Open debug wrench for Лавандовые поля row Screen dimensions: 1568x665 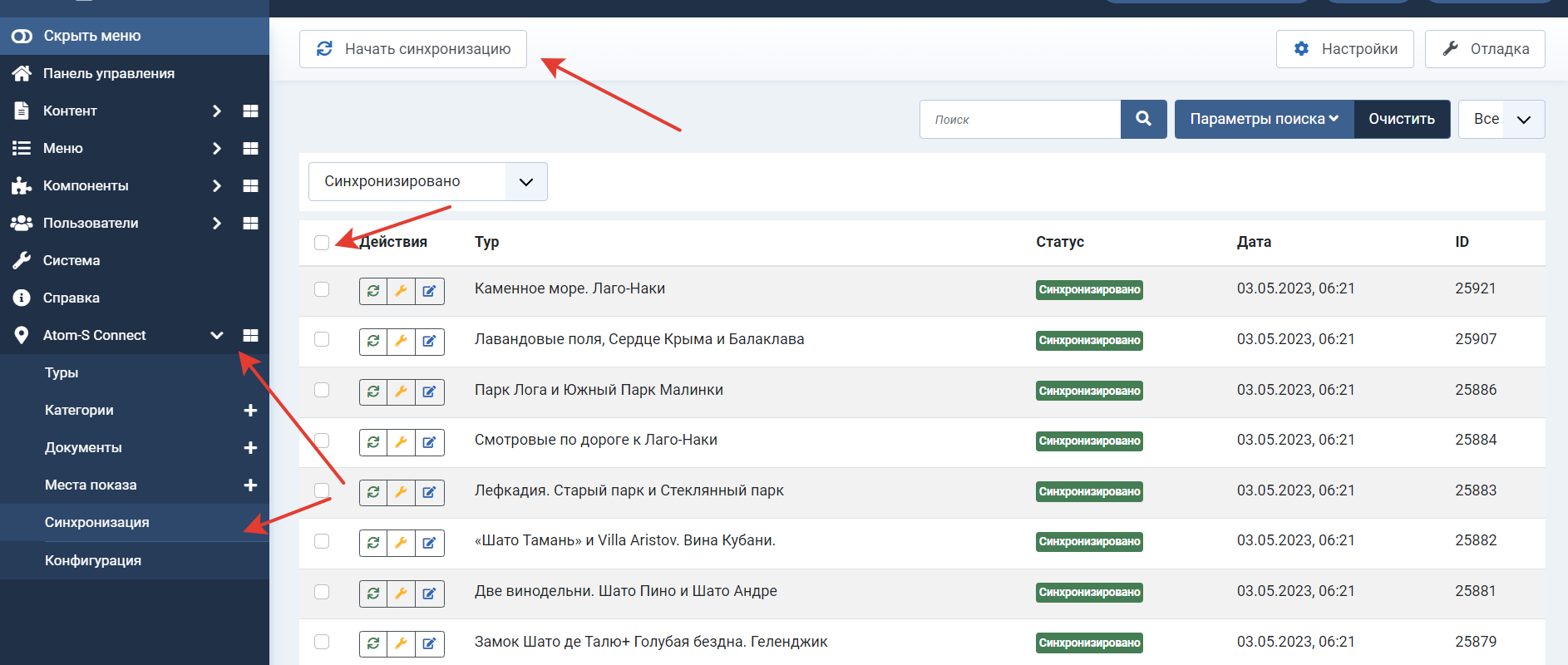[401, 341]
